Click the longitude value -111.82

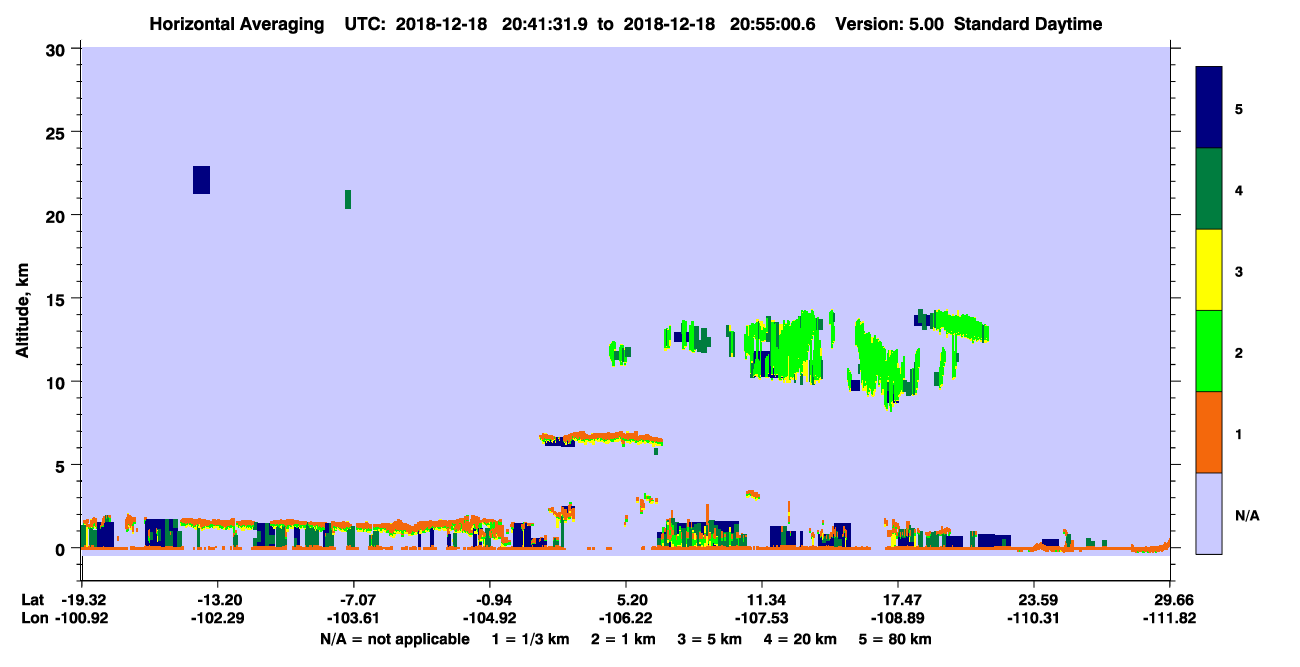click(1170, 618)
